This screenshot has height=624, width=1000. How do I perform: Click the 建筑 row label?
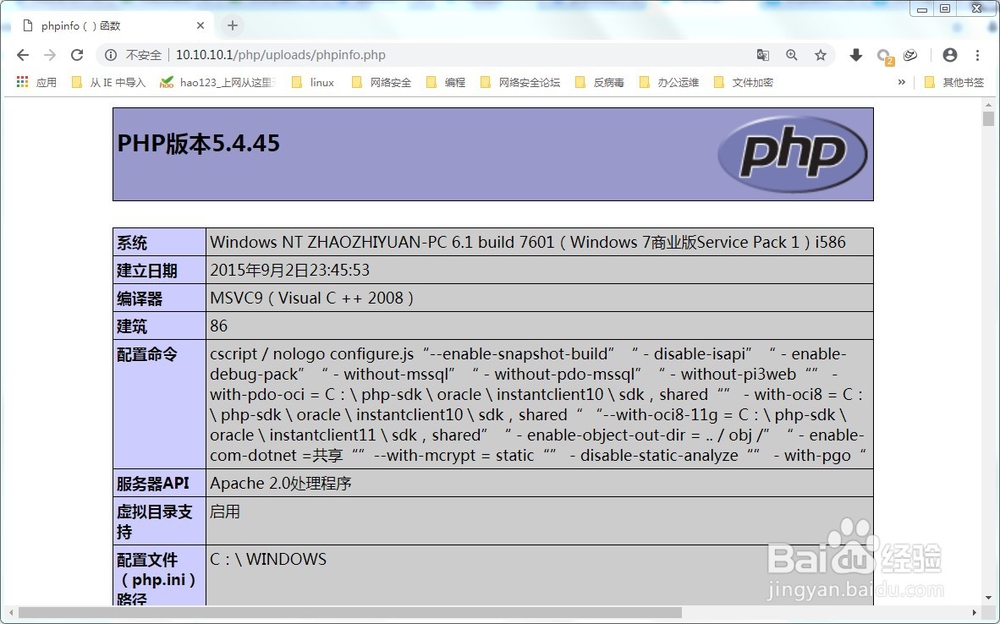point(132,327)
